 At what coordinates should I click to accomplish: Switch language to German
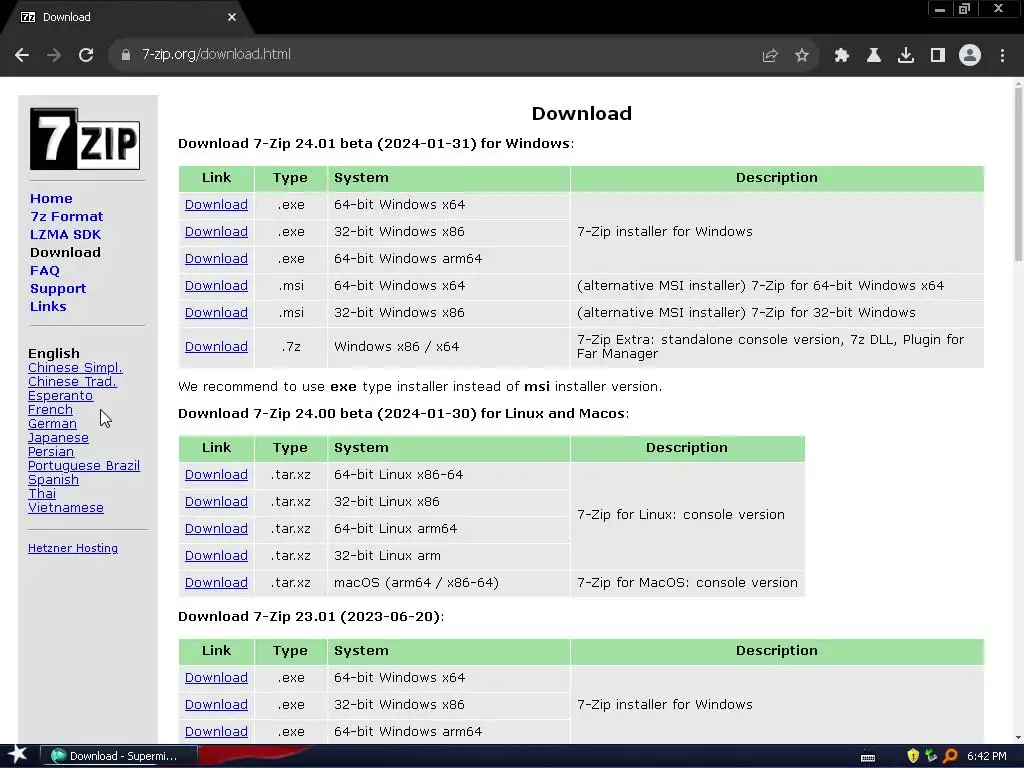coord(52,424)
